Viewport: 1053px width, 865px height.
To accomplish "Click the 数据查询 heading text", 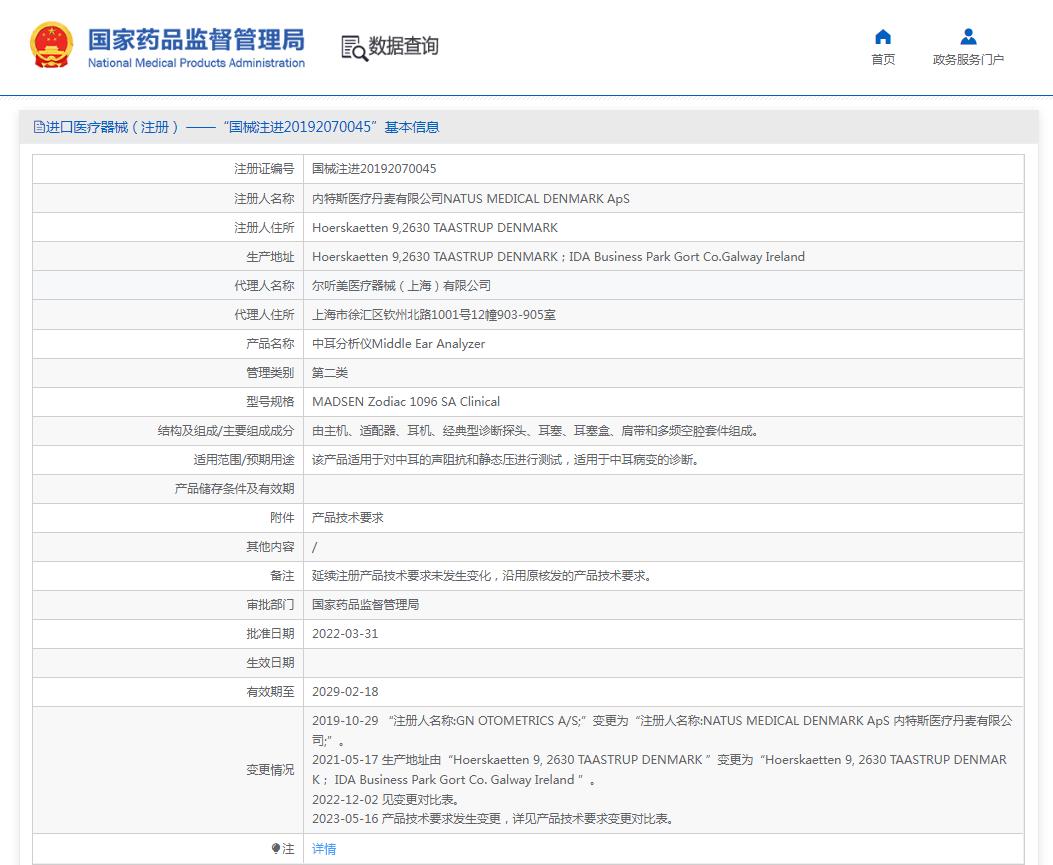I will tap(404, 46).
